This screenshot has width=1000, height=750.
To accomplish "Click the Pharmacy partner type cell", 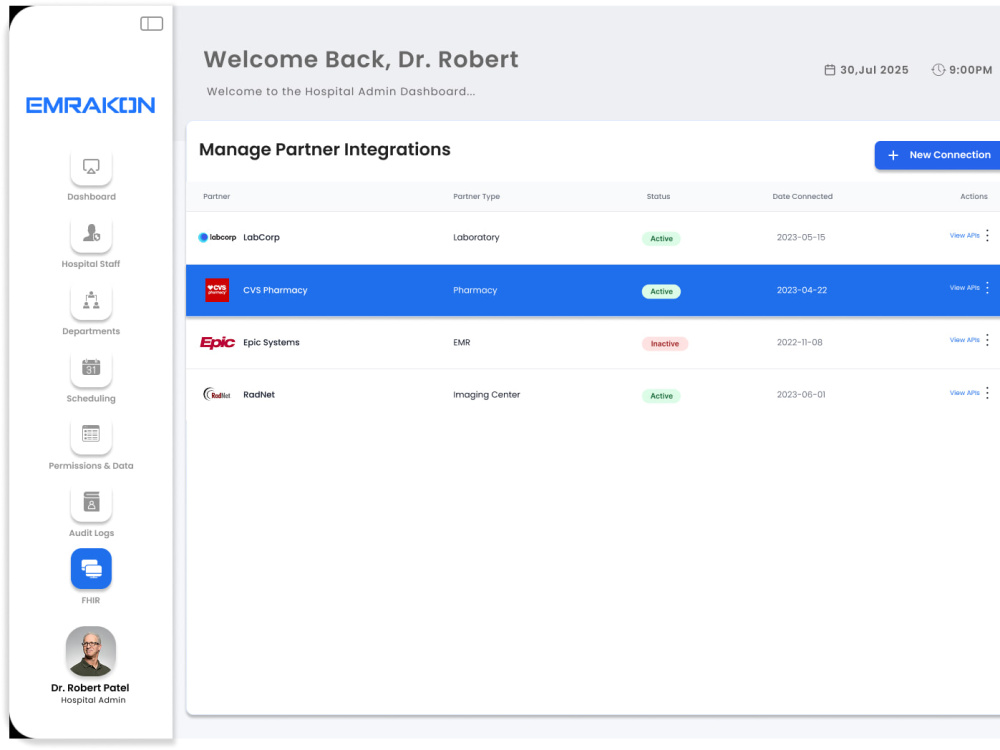I will 475,290.
